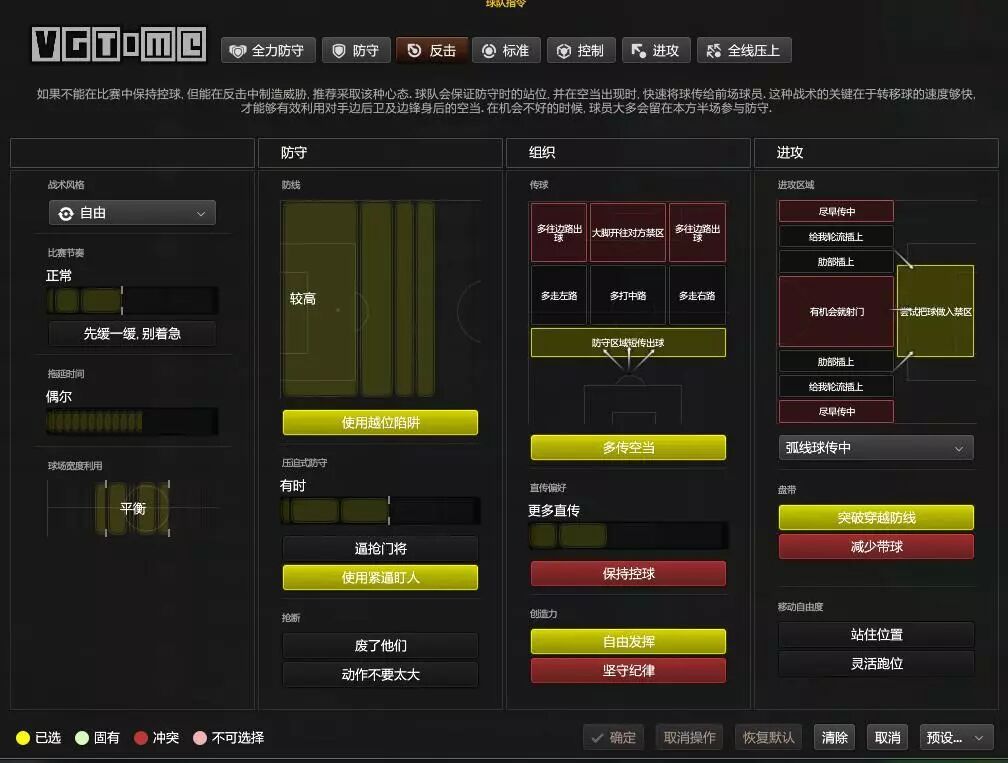Enable 动作不要太大 tackling instruction

click(x=380, y=674)
